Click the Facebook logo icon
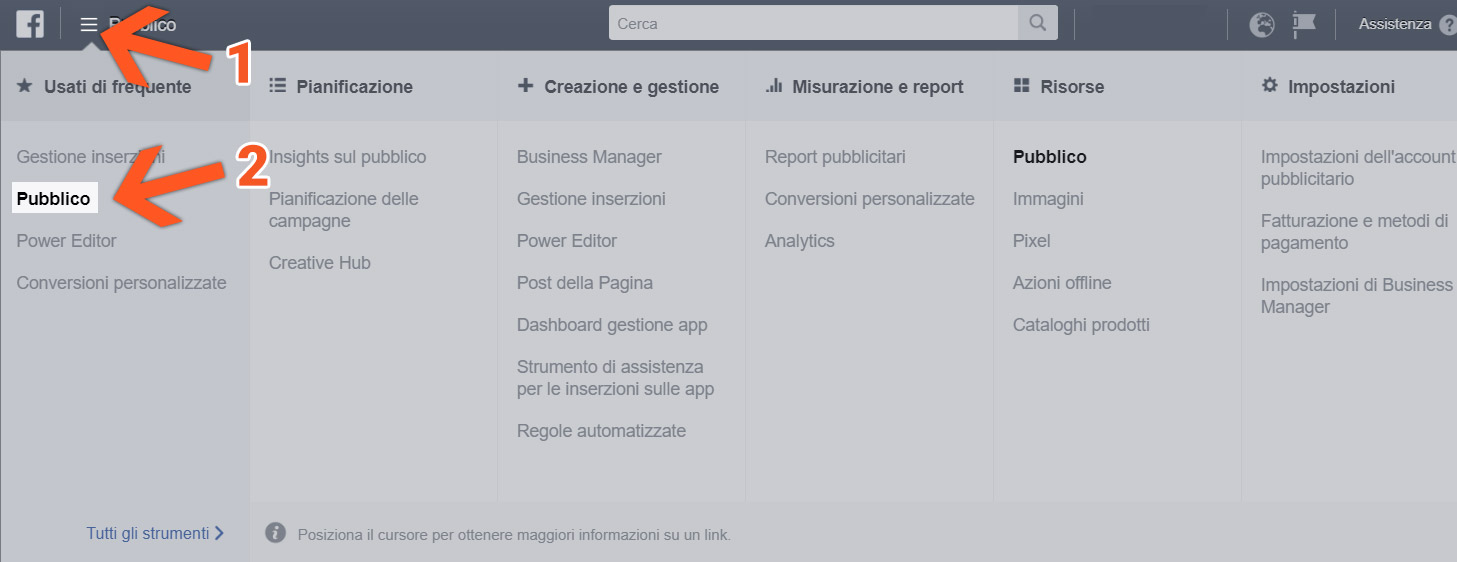The height and width of the screenshot is (562, 1457). click(30, 24)
